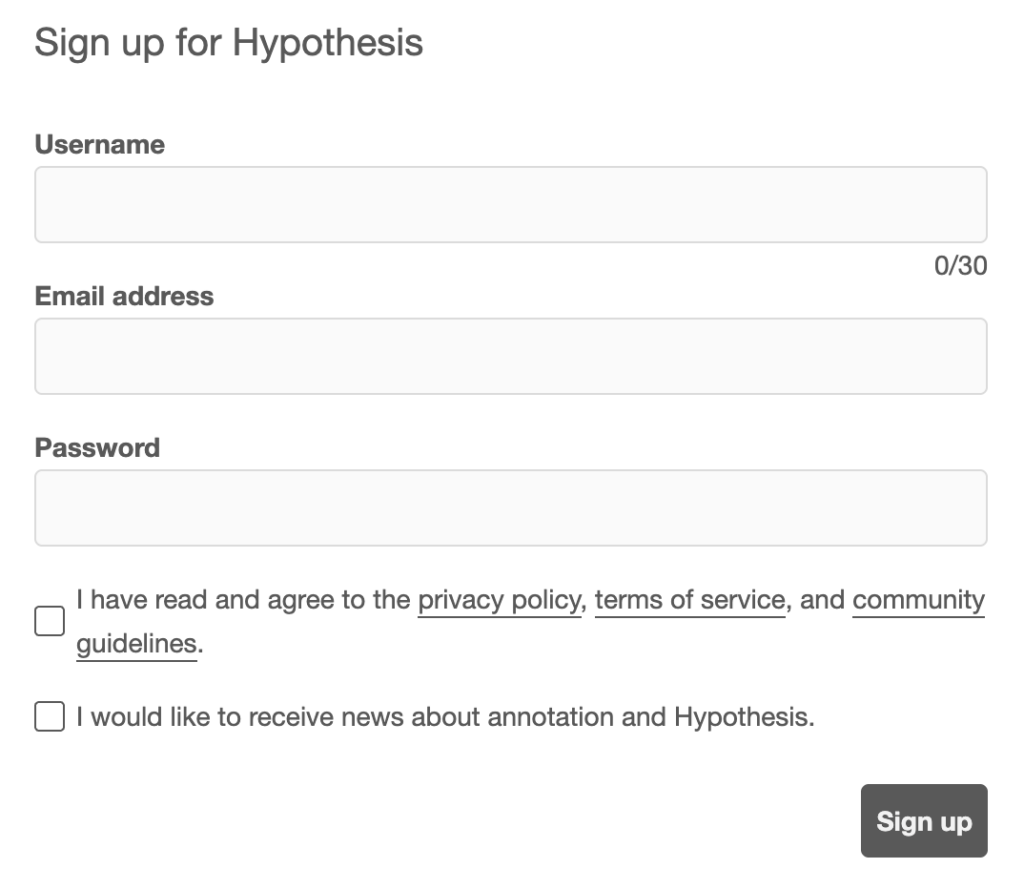The width and height of the screenshot is (1024, 889).
Task: Focus the empty Username text box
Action: [x=510, y=203]
